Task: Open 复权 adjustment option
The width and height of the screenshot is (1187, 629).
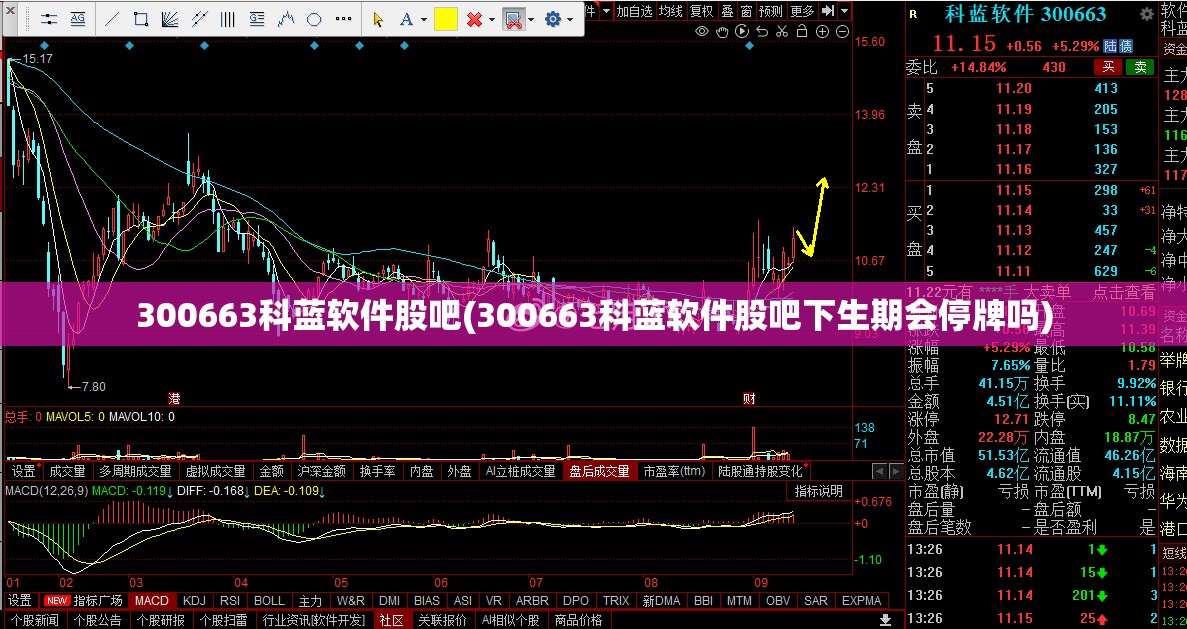Action: [702, 11]
